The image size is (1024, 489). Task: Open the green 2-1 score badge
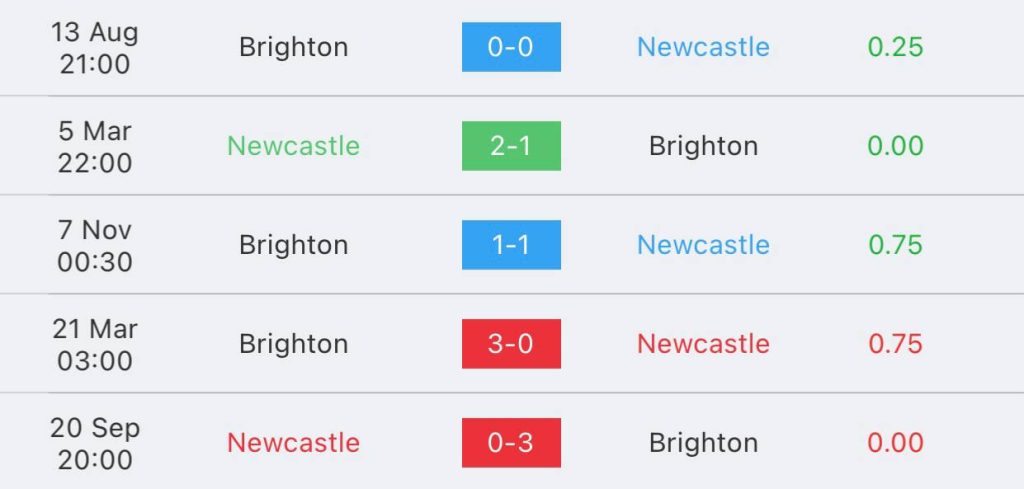[x=511, y=146]
